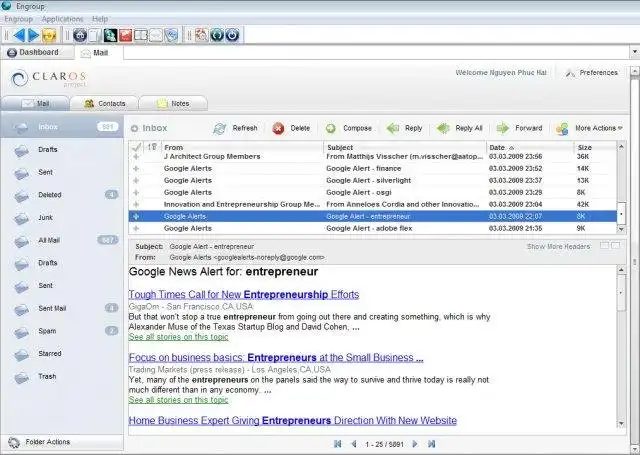The height and width of the screenshot is (455, 640).
Task: Open tab list dropdown arrow at tab bar end
Action: click(635, 52)
